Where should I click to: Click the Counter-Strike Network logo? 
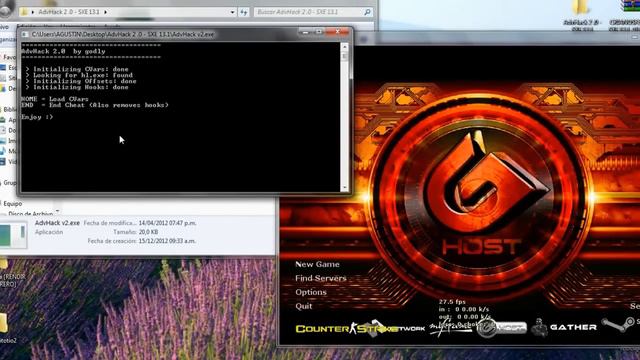click(x=360, y=328)
